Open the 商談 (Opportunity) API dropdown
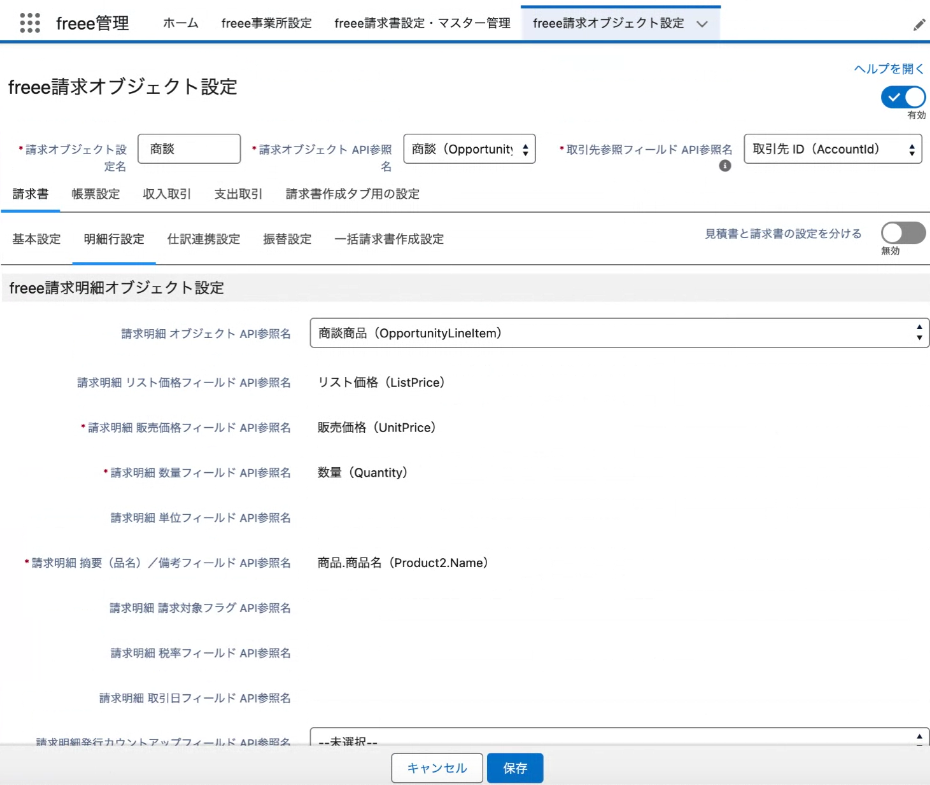The width and height of the screenshot is (930, 785). coord(469,149)
